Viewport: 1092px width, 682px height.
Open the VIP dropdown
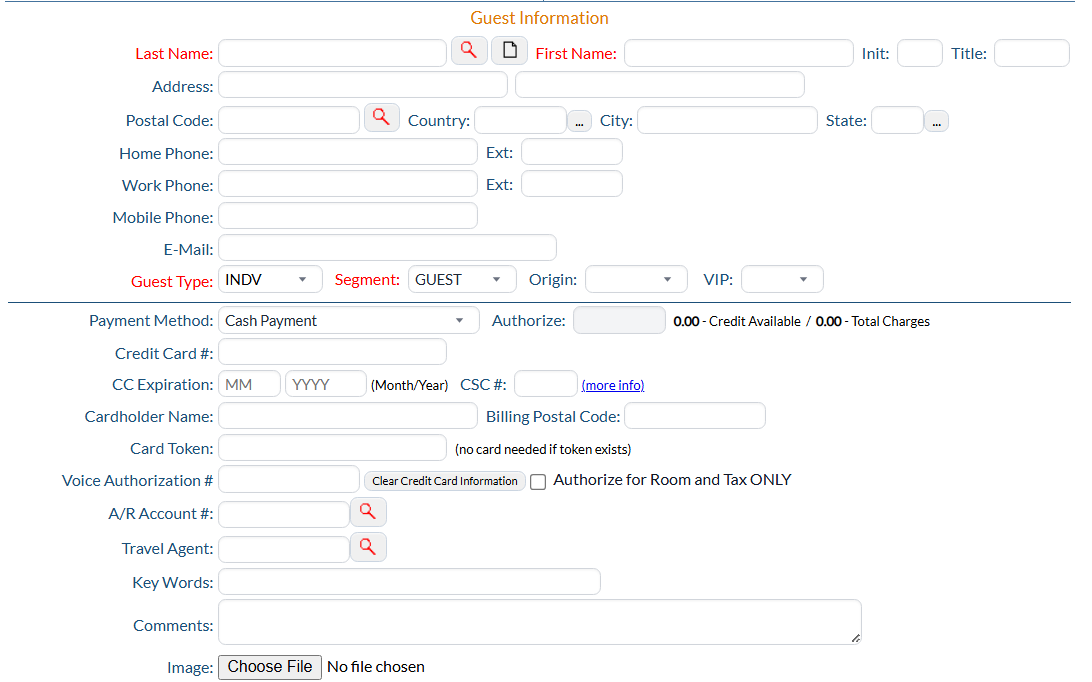pyautogui.click(x=782, y=280)
